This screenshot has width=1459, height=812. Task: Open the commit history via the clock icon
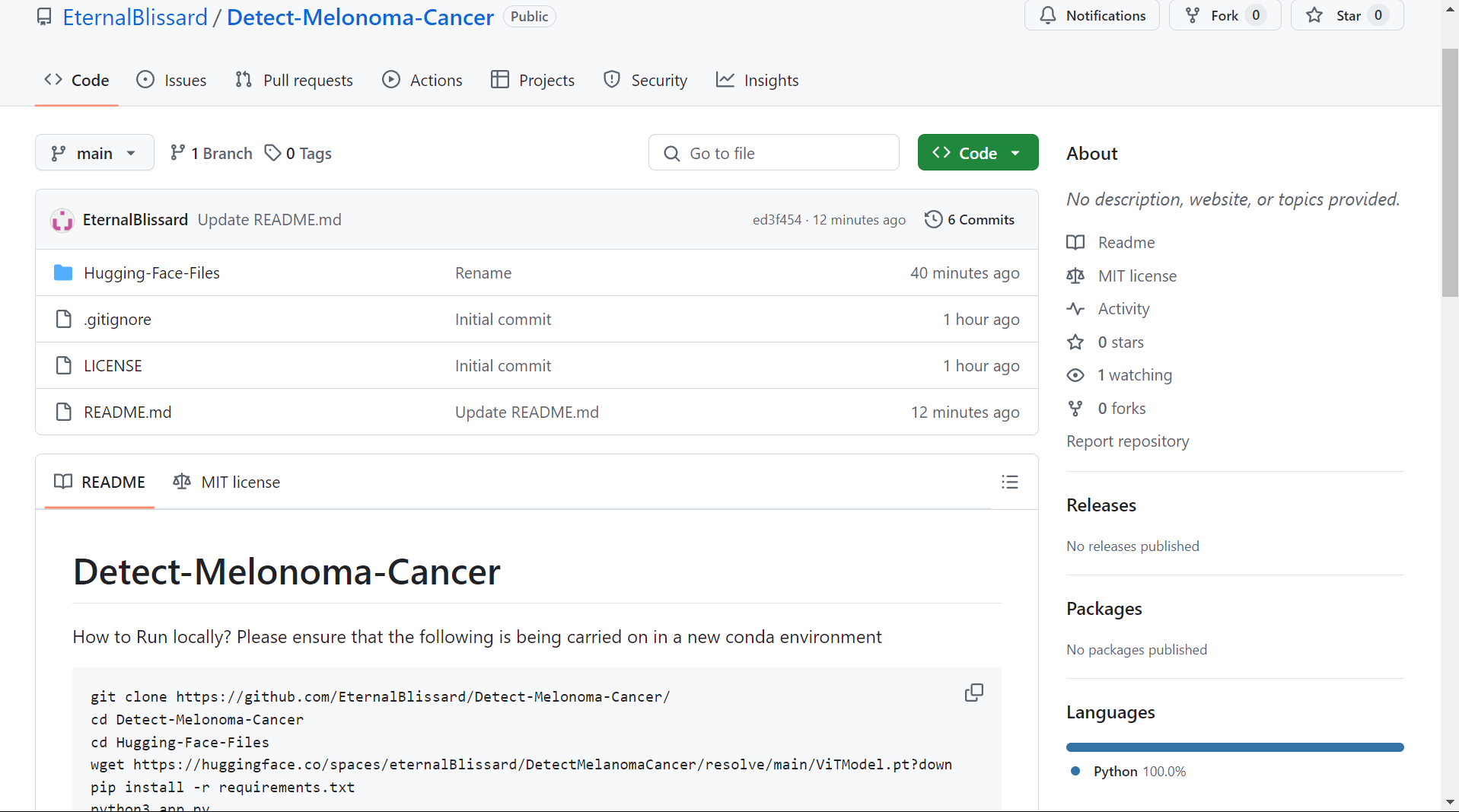pyautogui.click(x=933, y=219)
